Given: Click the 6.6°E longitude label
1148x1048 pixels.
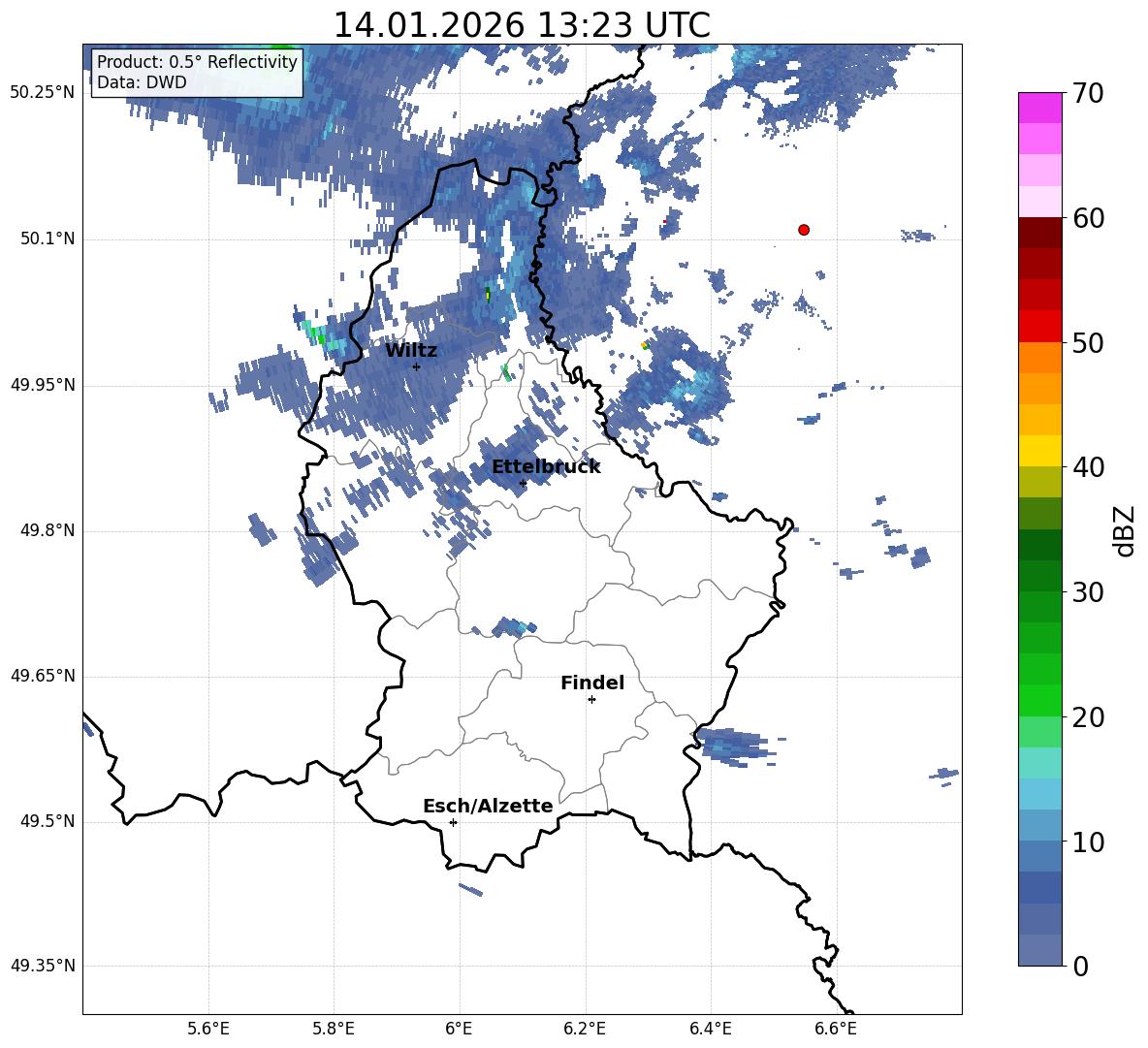Looking at the screenshot, I should pyautogui.click(x=836, y=1029).
